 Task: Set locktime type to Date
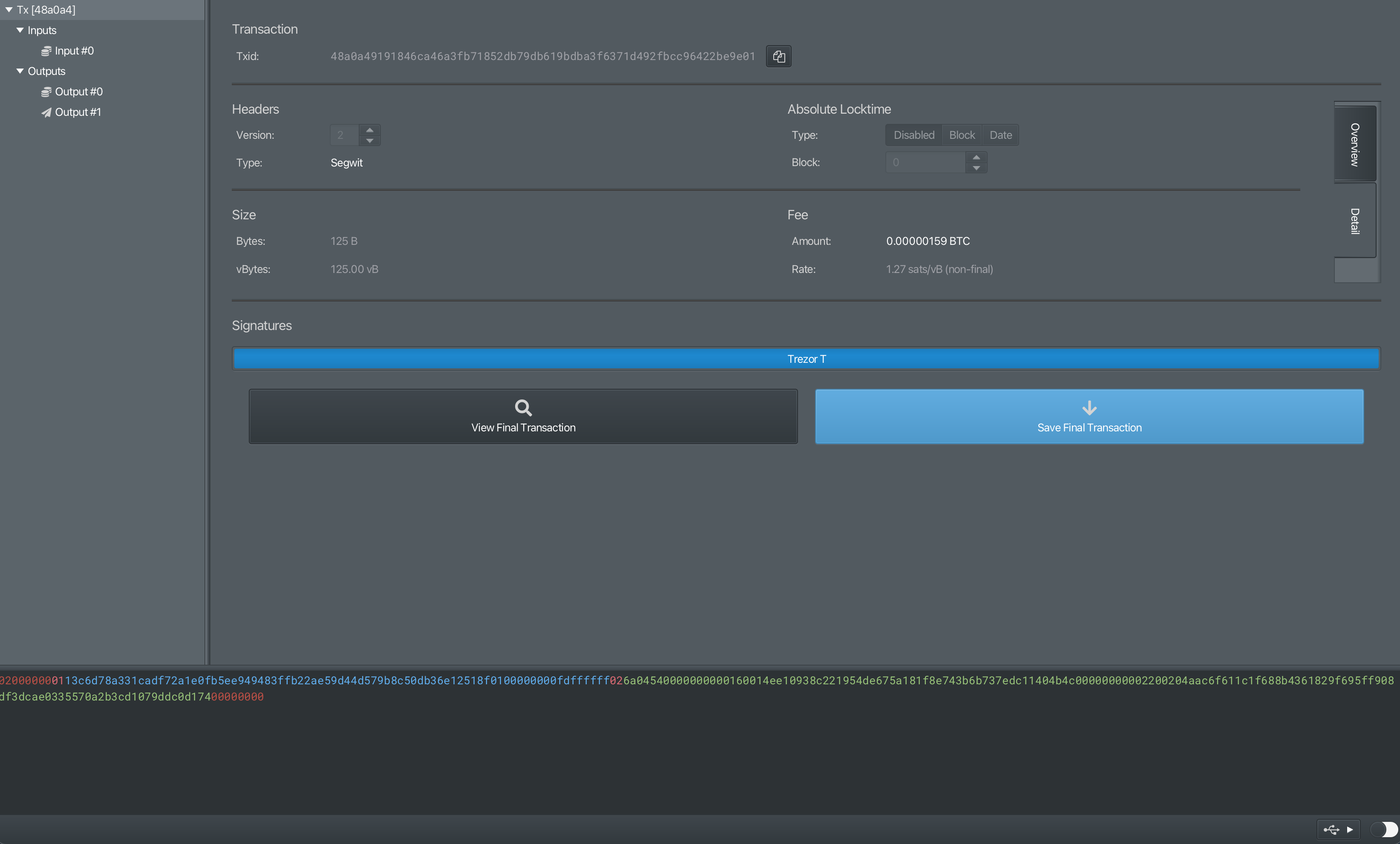tap(1000, 135)
